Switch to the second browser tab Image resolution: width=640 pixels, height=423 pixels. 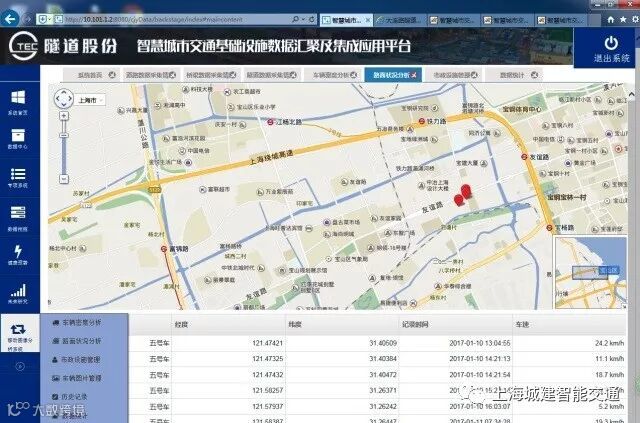(x=400, y=20)
